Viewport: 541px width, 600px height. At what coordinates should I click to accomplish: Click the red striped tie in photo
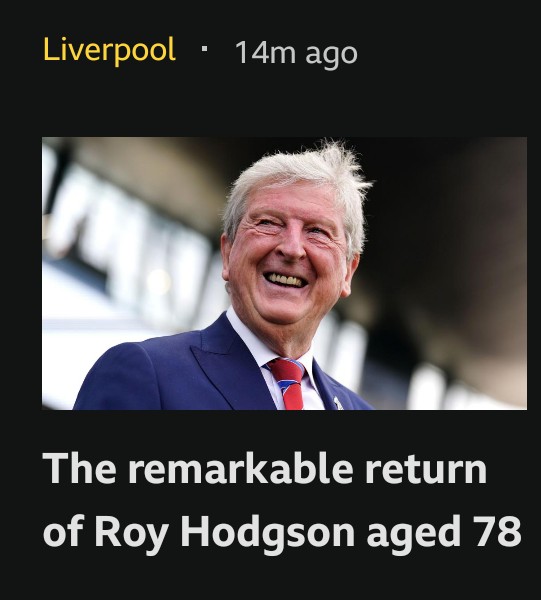288,383
